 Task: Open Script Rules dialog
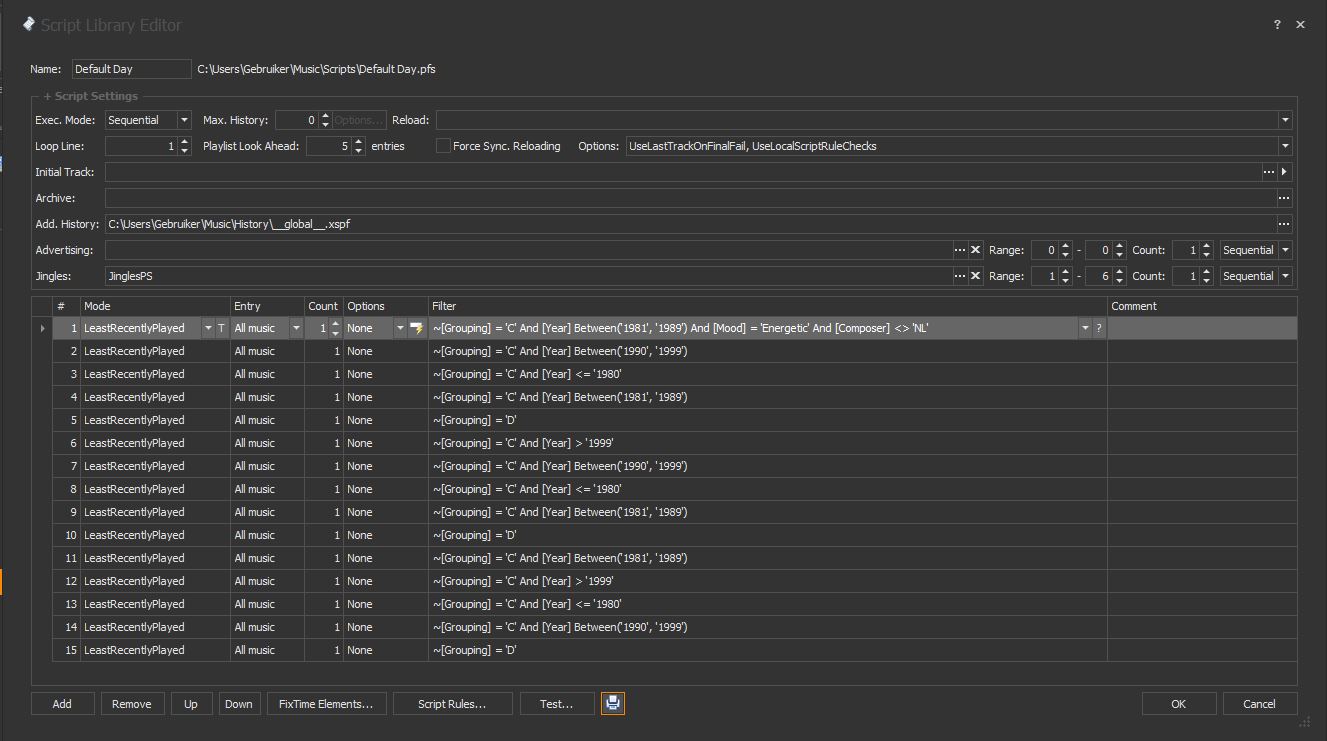point(453,704)
